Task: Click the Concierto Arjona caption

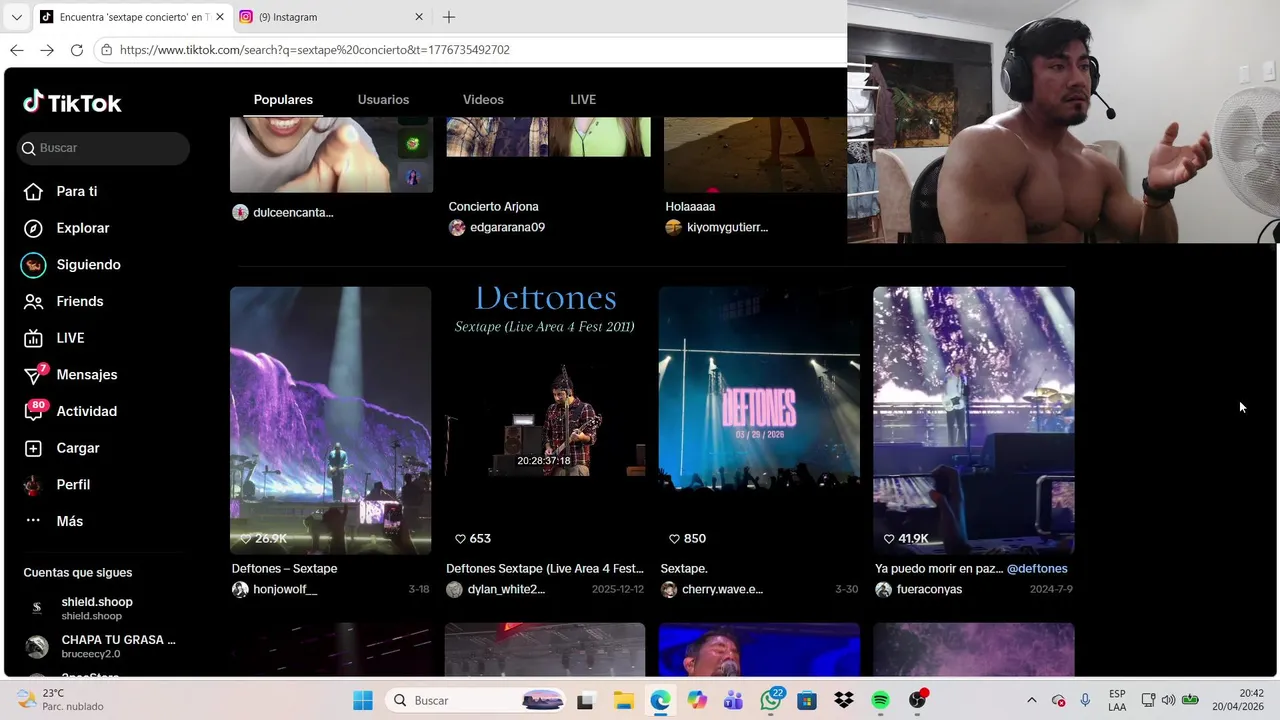Action: [493, 207]
